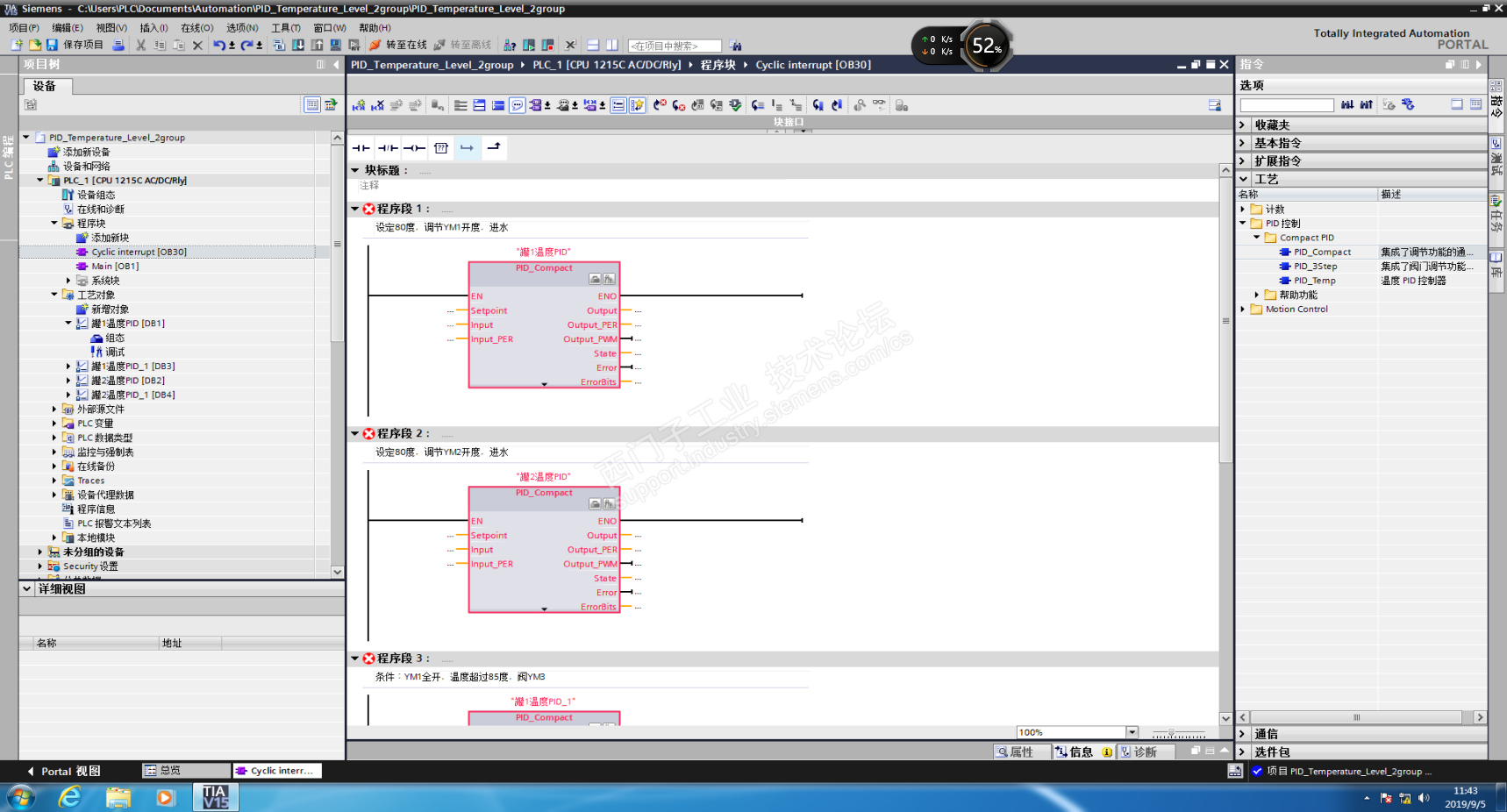Insert a new network in the block editor
The height and width of the screenshot is (812, 1507).
point(359,105)
